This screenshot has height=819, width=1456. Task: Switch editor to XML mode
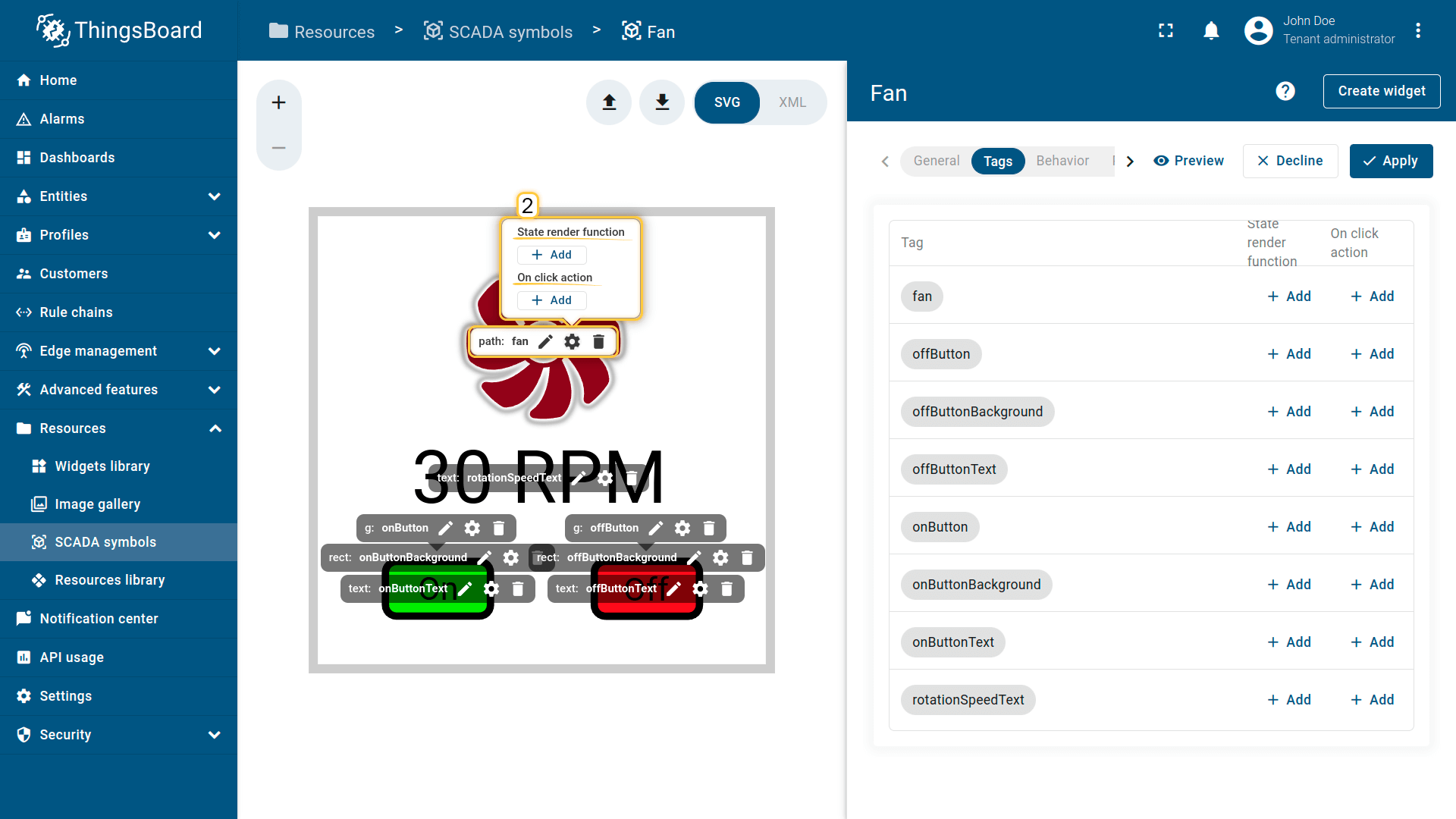[792, 102]
